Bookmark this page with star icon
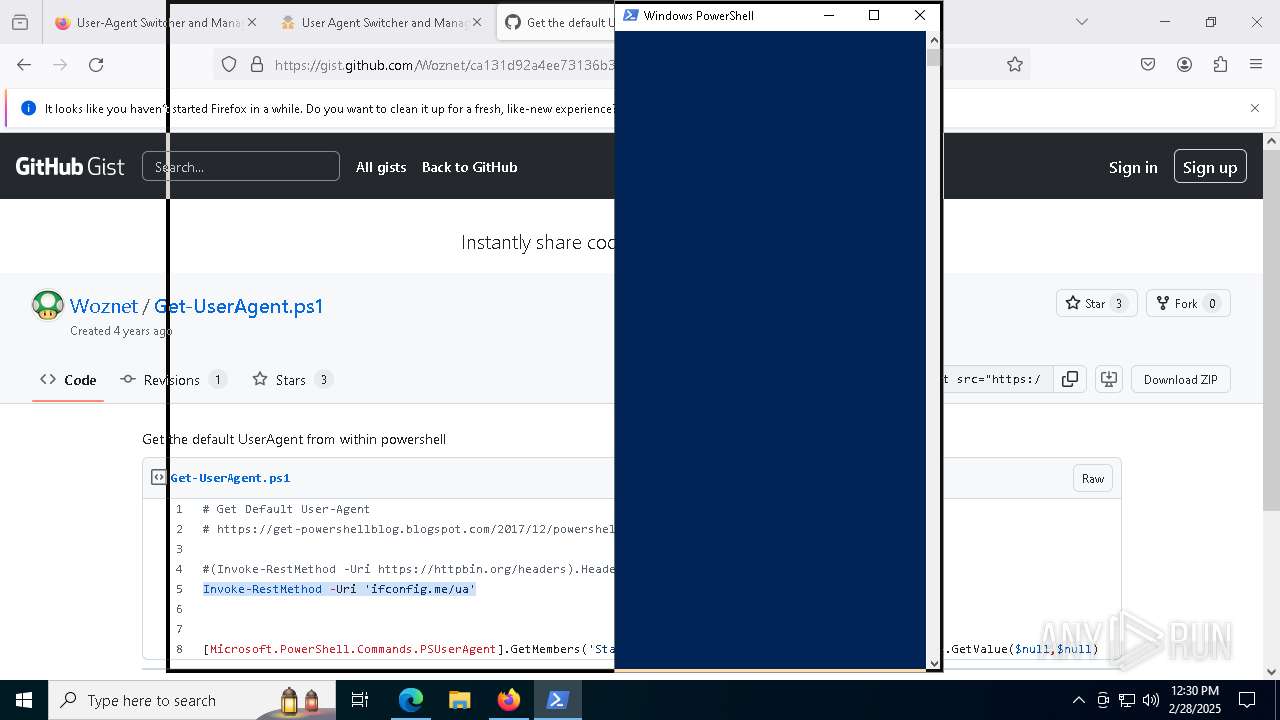 (1015, 64)
